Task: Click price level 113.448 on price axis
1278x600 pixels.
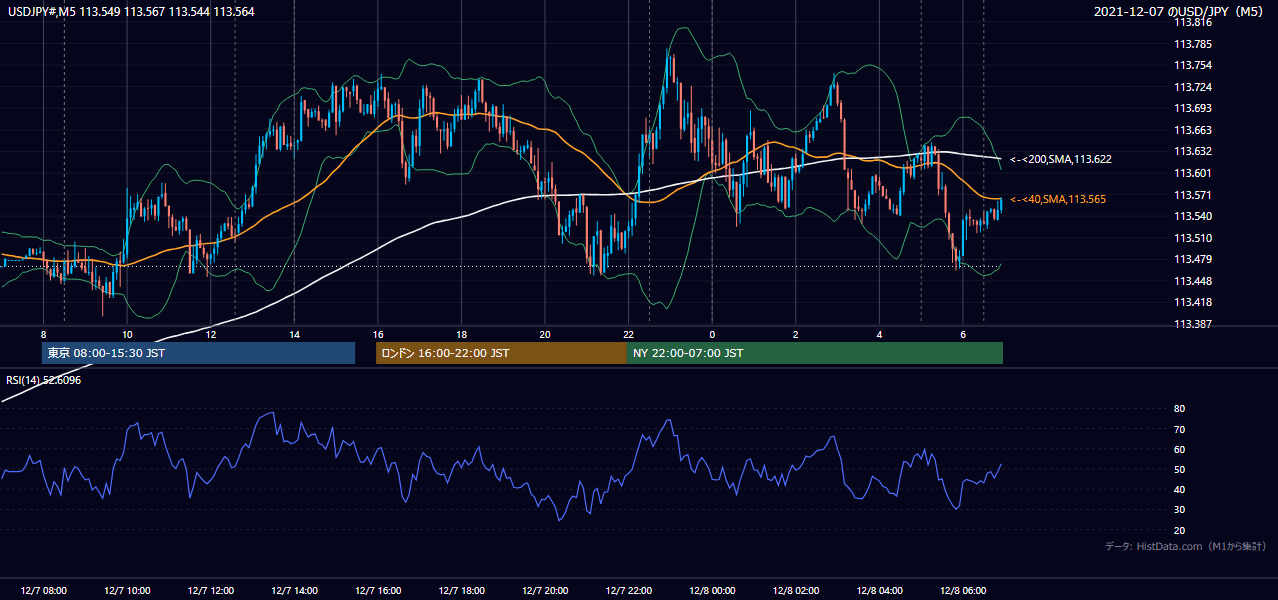Action: pos(1194,281)
